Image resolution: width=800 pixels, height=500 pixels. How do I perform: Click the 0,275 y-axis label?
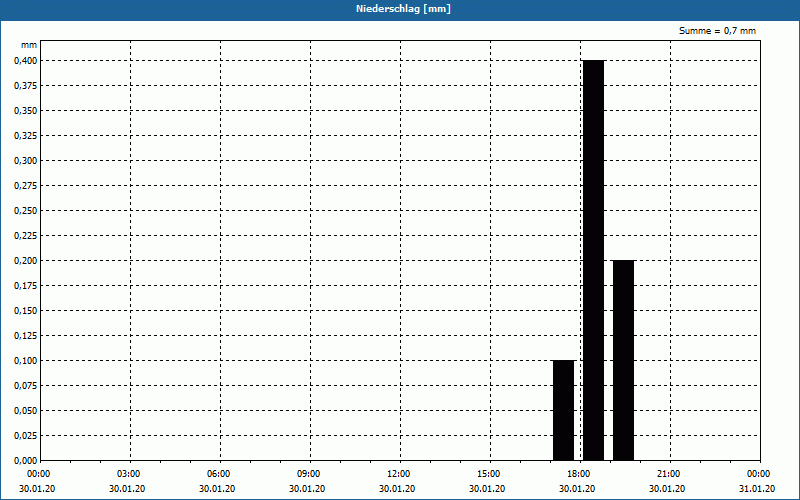coord(26,186)
